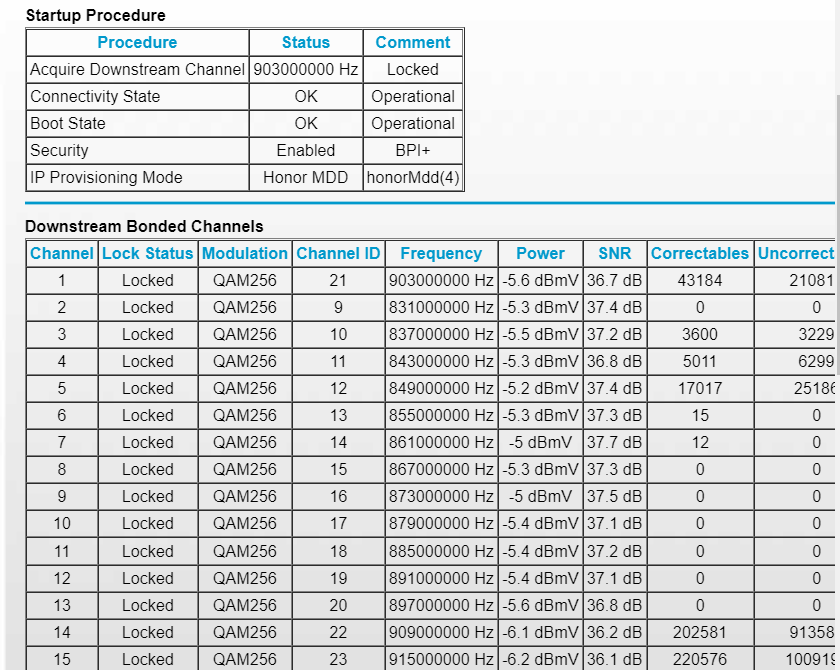Select frequency 915000000 Hz cell
Screen dimensions: 840x670
[x=441, y=659]
